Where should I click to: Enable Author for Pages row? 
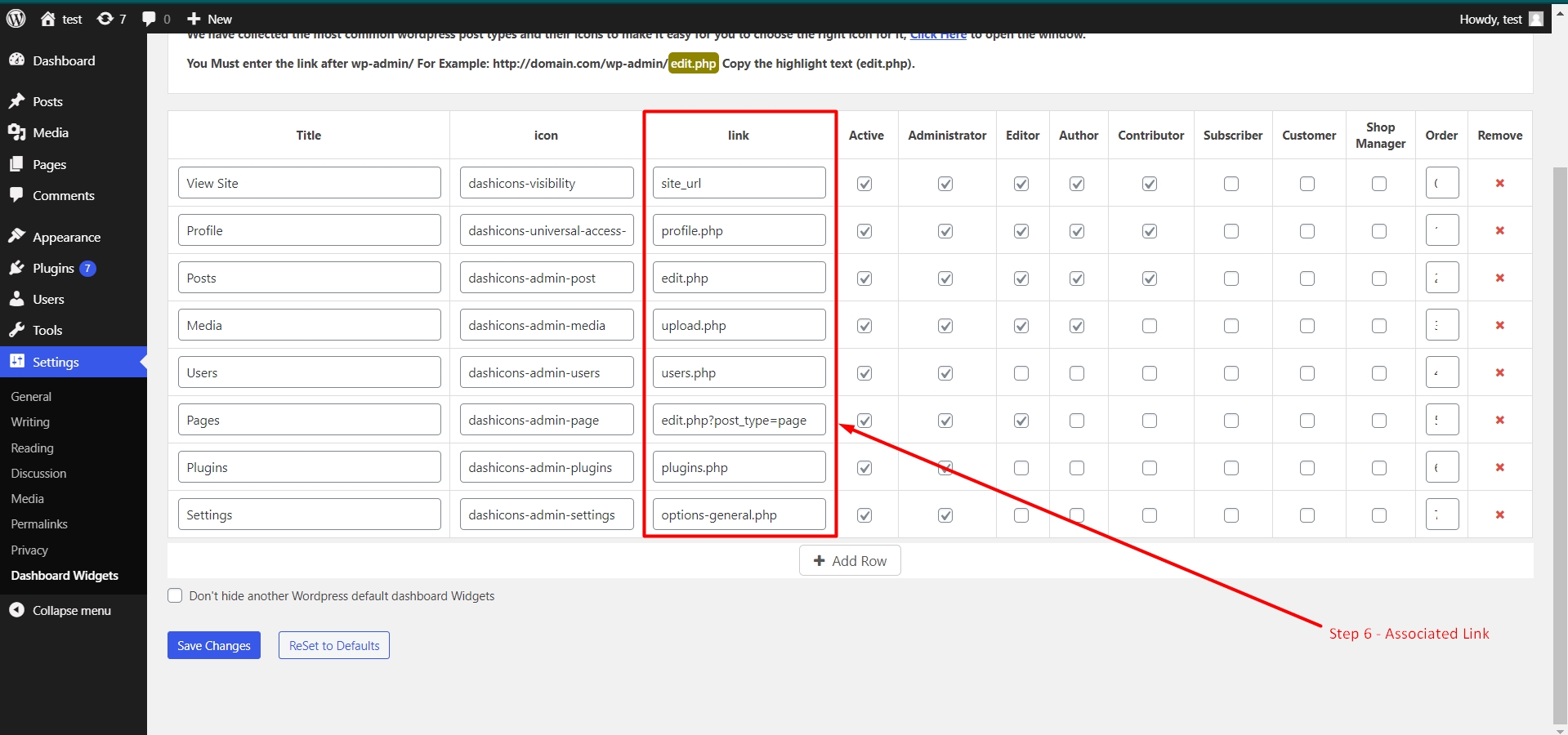click(1077, 421)
